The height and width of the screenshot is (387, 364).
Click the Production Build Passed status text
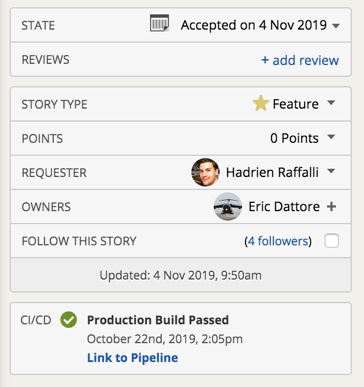[x=158, y=320]
